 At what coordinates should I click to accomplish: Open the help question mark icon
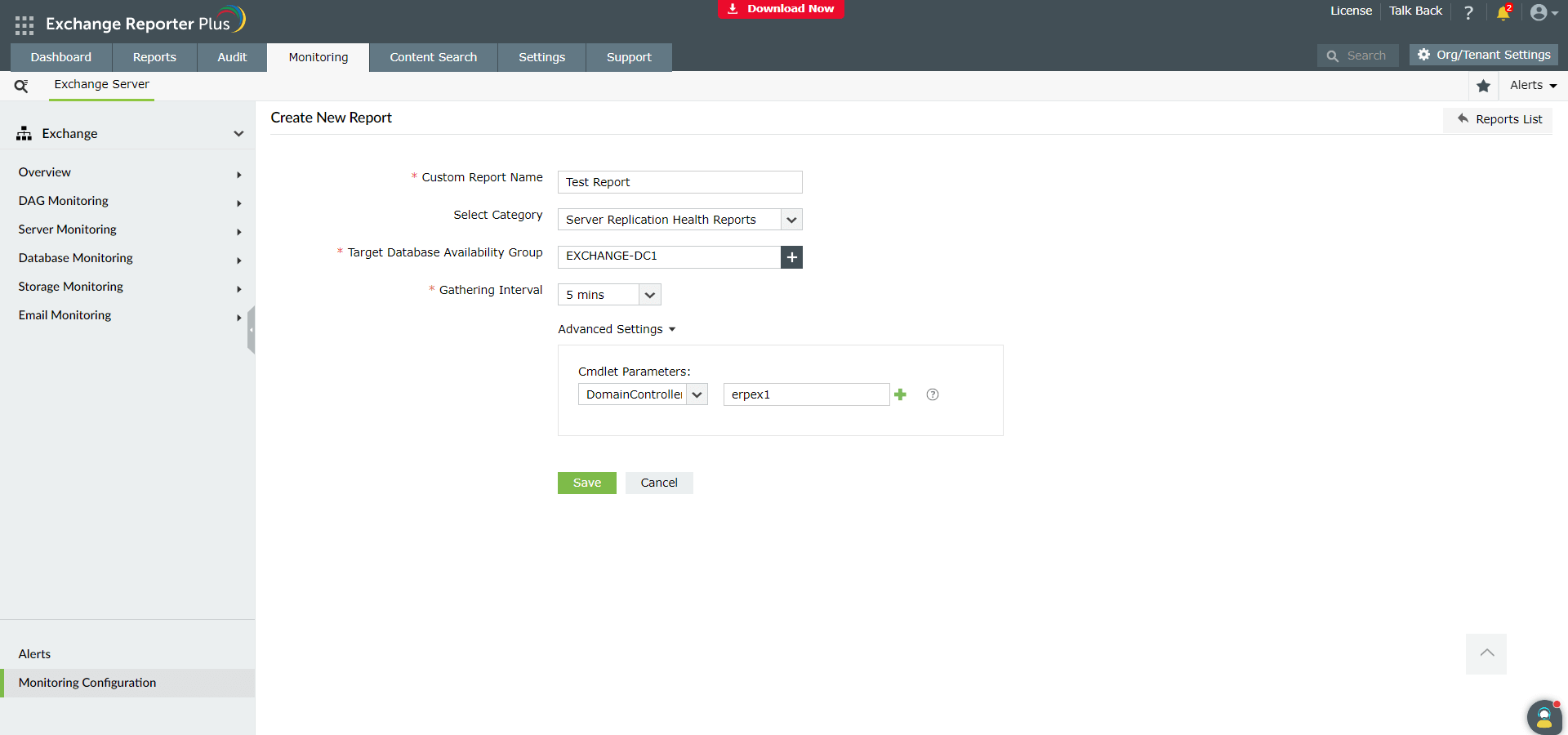1468,12
